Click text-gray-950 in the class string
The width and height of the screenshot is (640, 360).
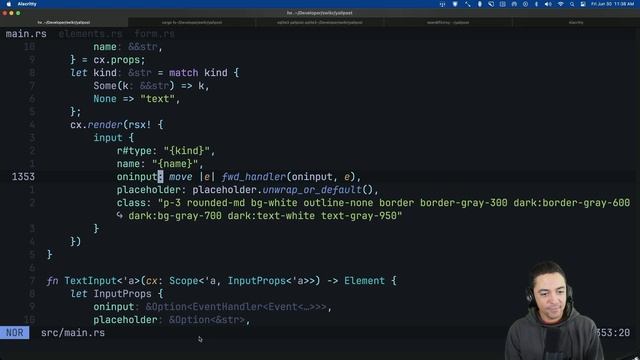tap(358, 216)
